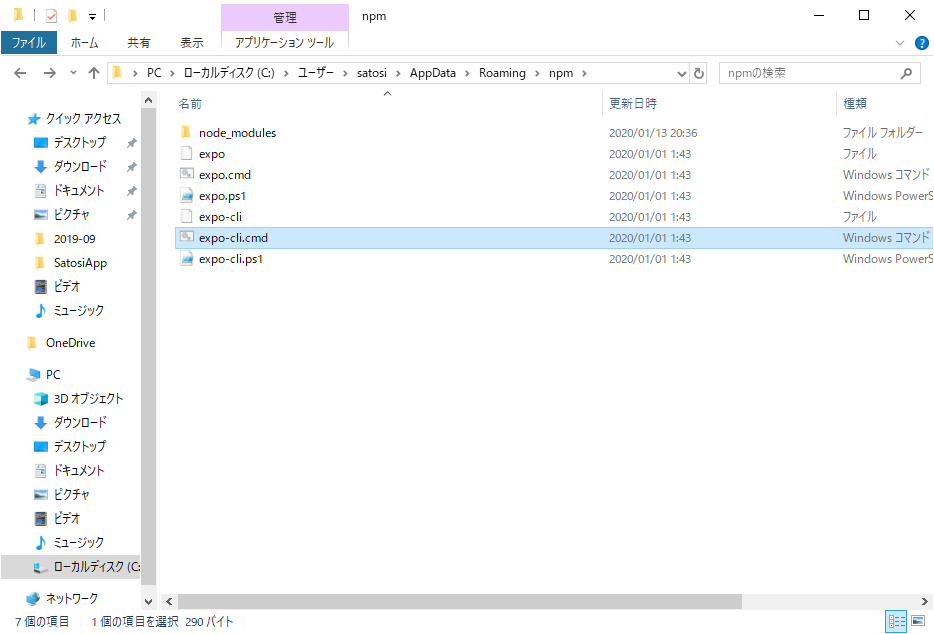Click the horizontal scrollbar right arrow
This screenshot has width=934, height=634.
[924, 602]
